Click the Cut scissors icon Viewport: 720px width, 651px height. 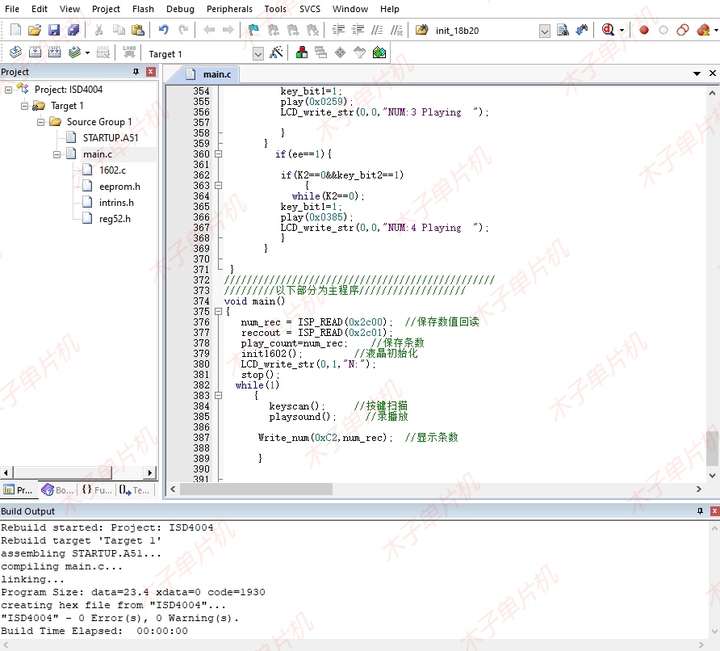point(99,30)
